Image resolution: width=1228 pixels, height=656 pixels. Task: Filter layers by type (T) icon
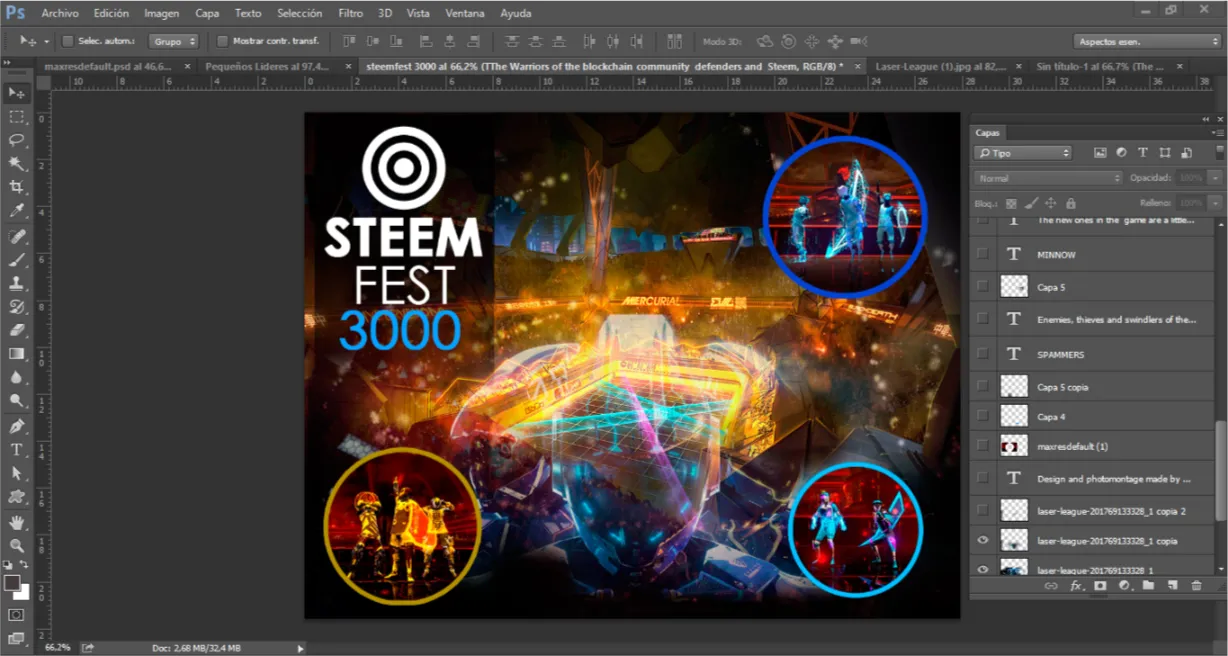[x=1143, y=153]
